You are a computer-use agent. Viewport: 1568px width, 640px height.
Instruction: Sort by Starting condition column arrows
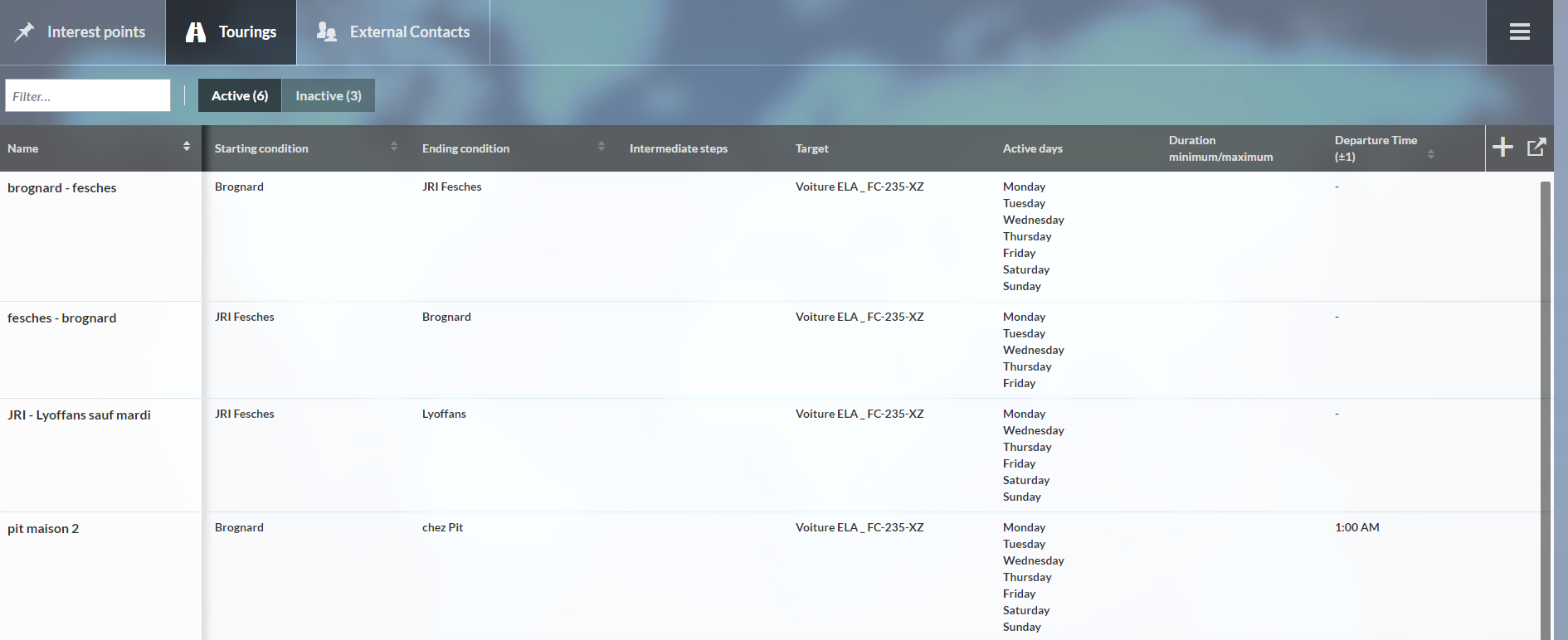pos(394,147)
